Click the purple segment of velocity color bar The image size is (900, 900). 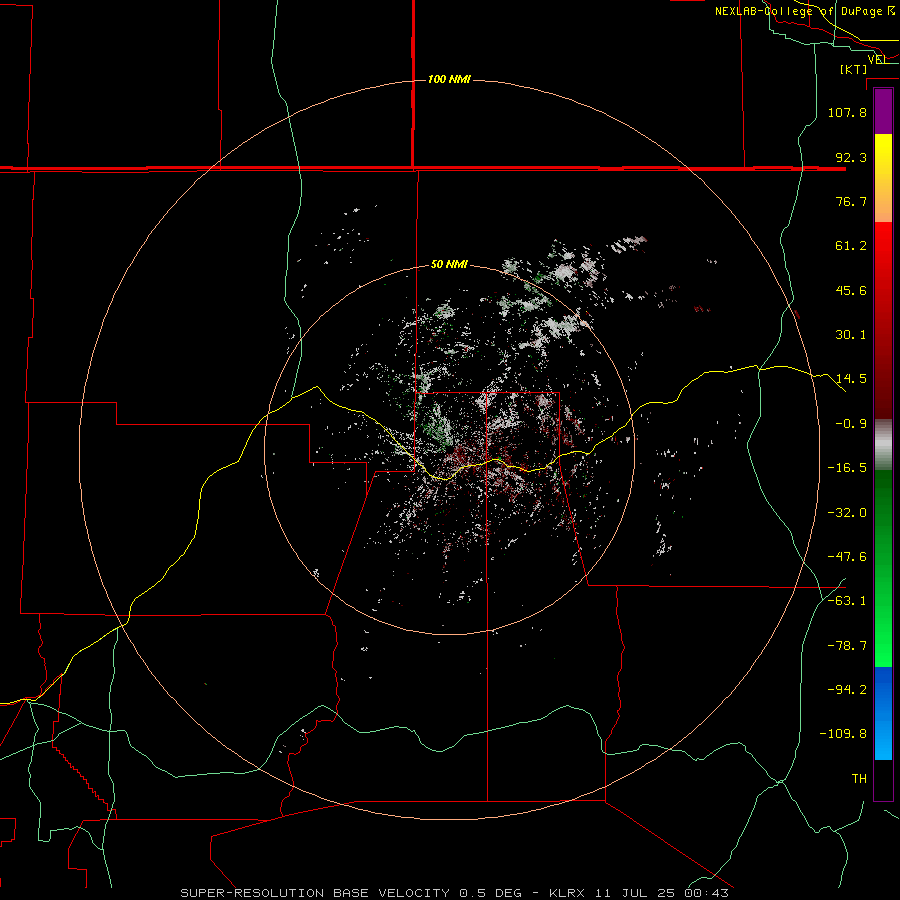[x=883, y=111]
